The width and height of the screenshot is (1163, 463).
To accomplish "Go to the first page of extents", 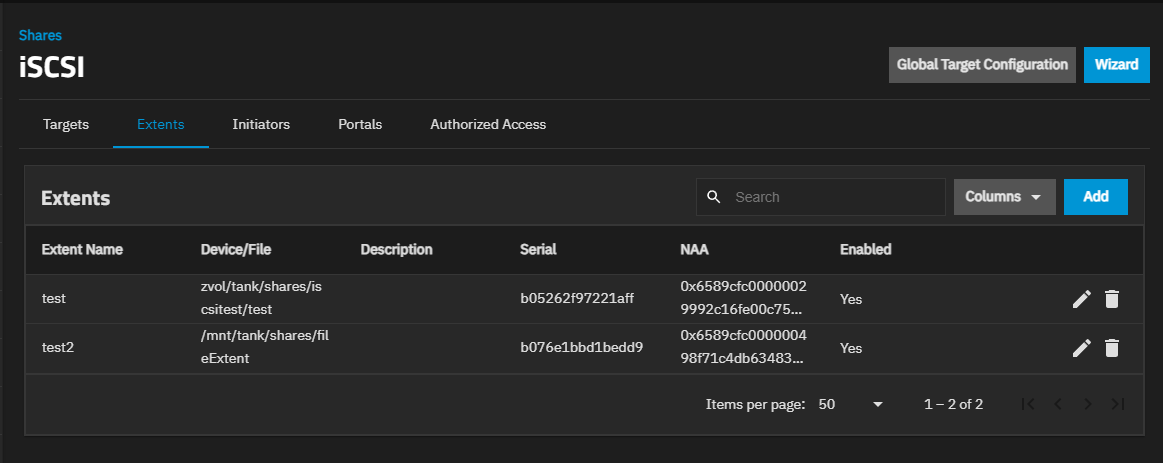I will [x=1027, y=404].
